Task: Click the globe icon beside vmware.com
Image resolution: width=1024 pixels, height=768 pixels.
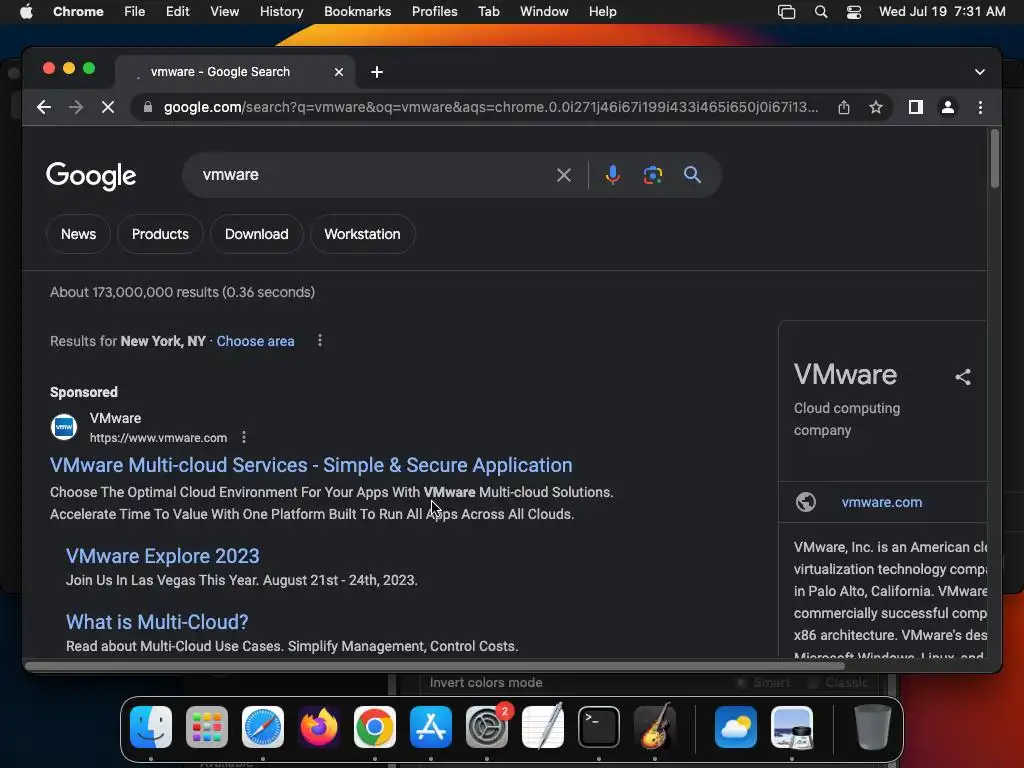Action: (x=806, y=502)
